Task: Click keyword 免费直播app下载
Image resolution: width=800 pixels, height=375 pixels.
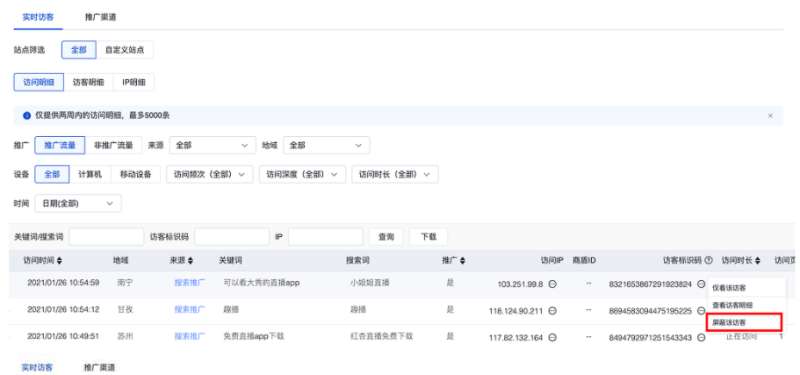Action: [254, 336]
